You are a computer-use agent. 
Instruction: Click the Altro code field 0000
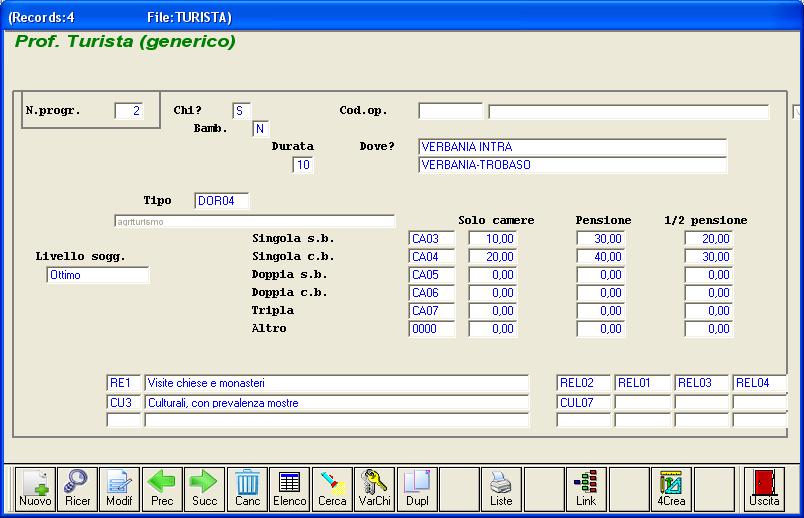pos(432,329)
